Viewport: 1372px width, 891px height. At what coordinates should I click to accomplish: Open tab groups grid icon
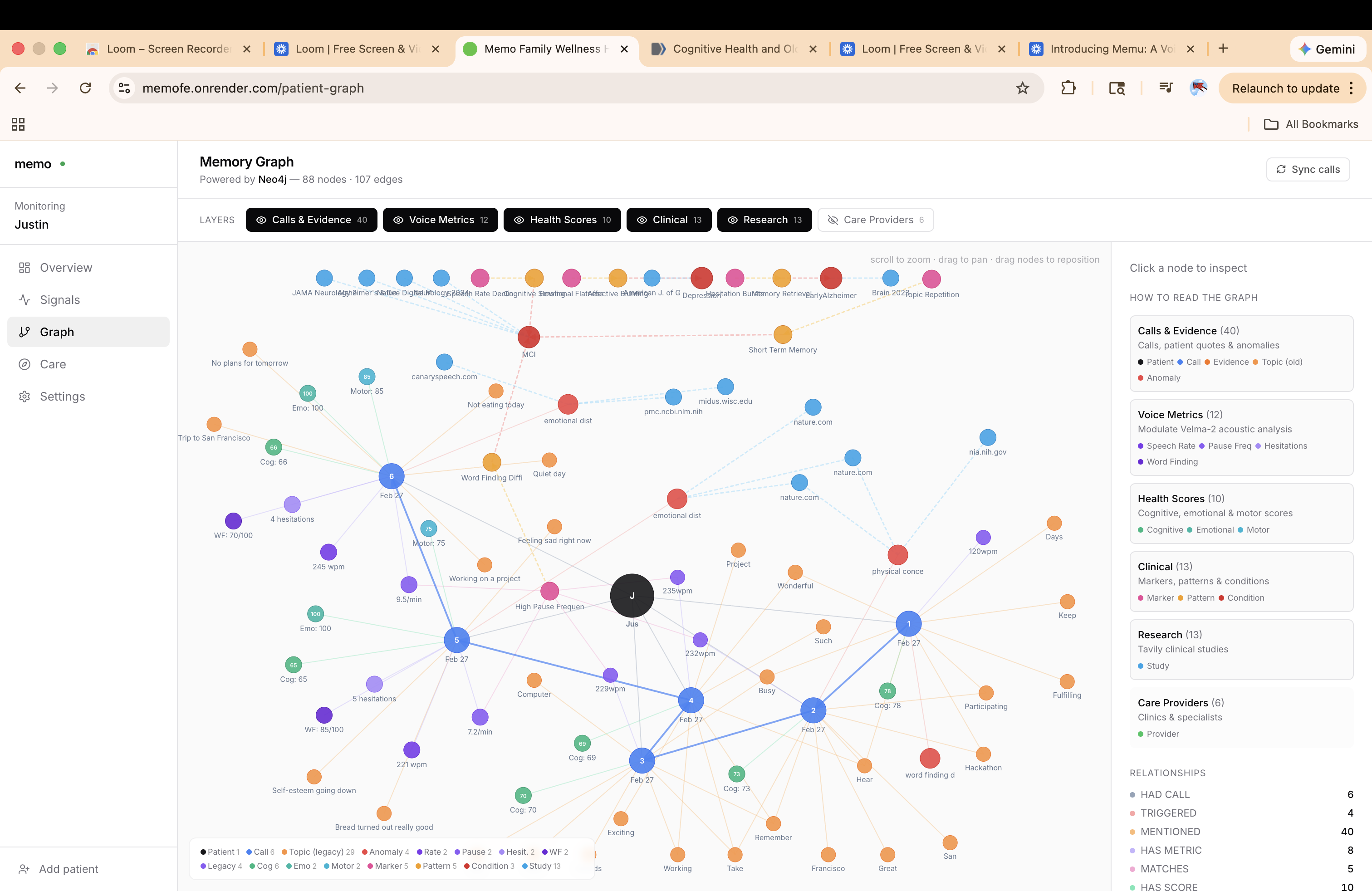coord(18,124)
